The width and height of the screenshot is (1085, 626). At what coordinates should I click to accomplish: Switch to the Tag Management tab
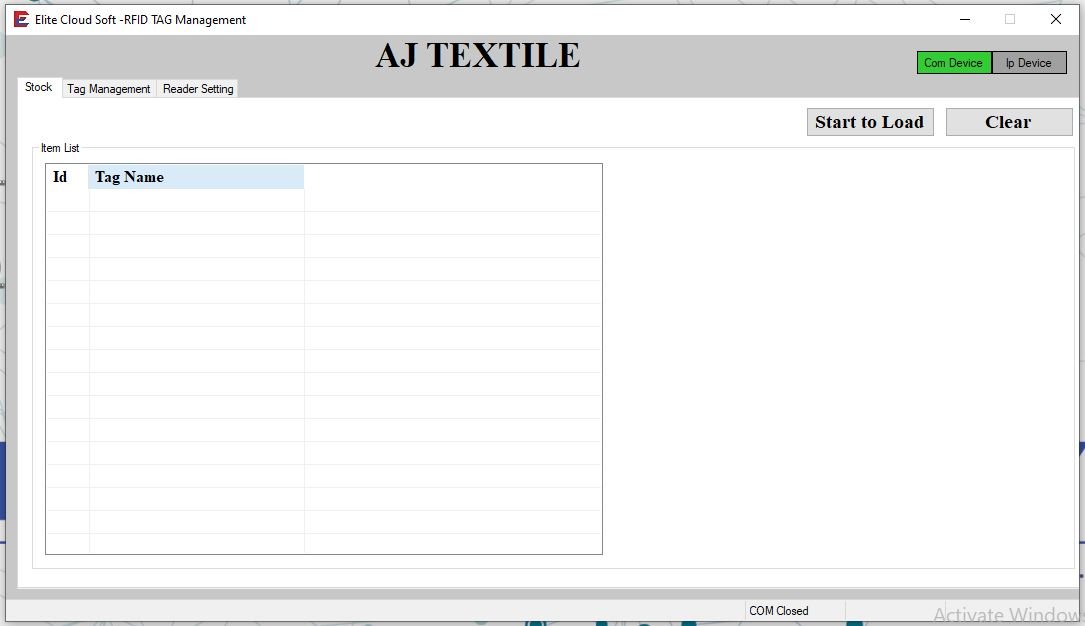[x=108, y=89]
